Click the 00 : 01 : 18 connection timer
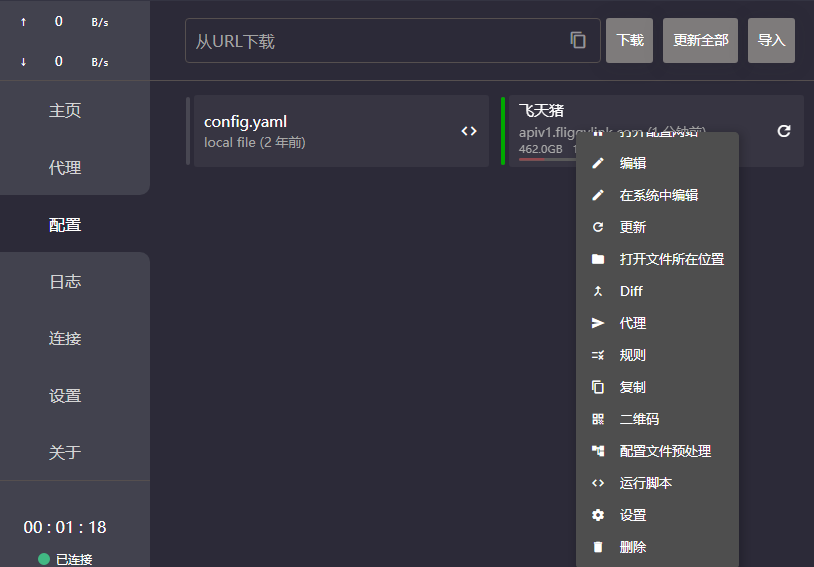 click(x=65, y=528)
